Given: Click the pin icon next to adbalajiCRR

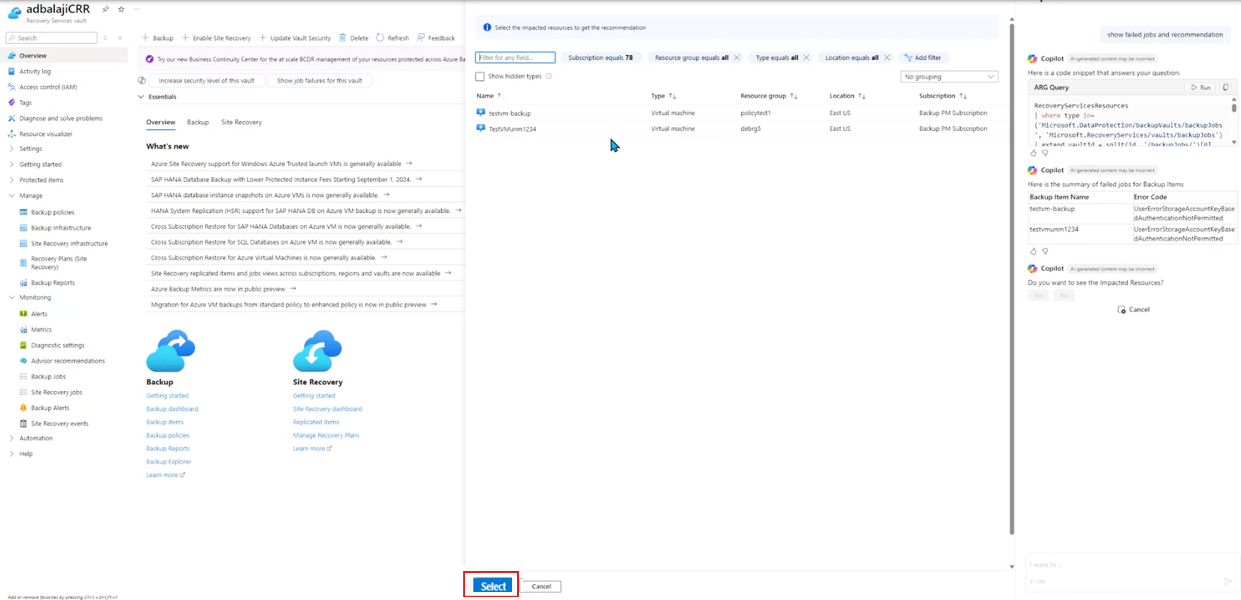Looking at the screenshot, I should 106,9.
